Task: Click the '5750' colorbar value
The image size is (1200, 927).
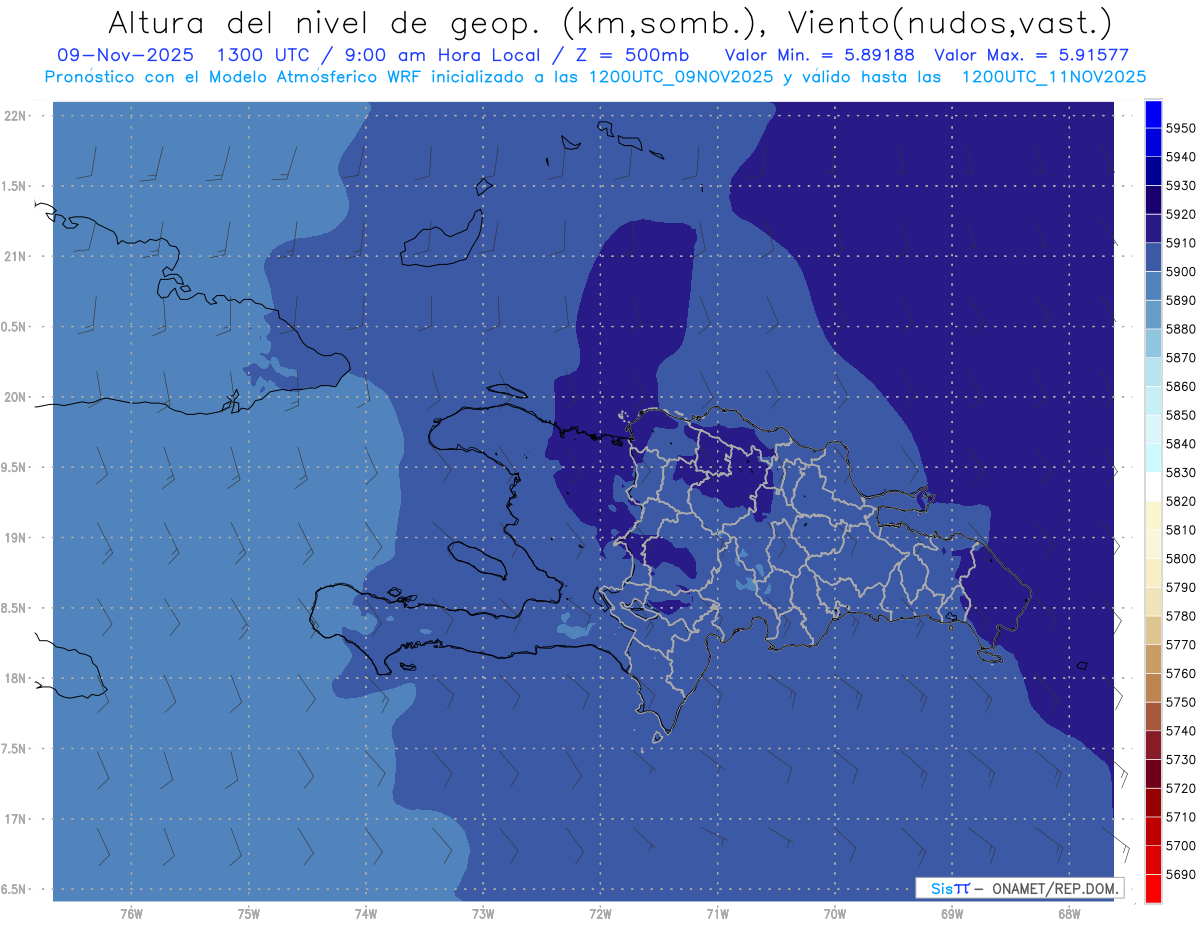Action: coord(1180,702)
